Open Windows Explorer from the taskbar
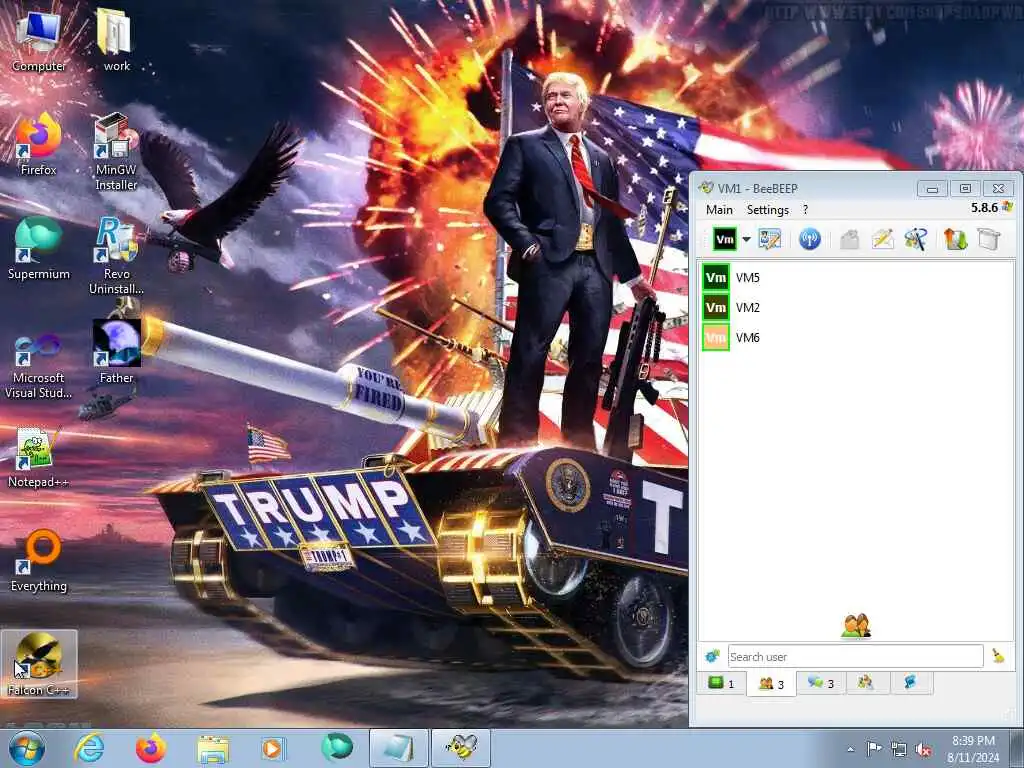The height and width of the screenshot is (768, 1024). point(213,748)
